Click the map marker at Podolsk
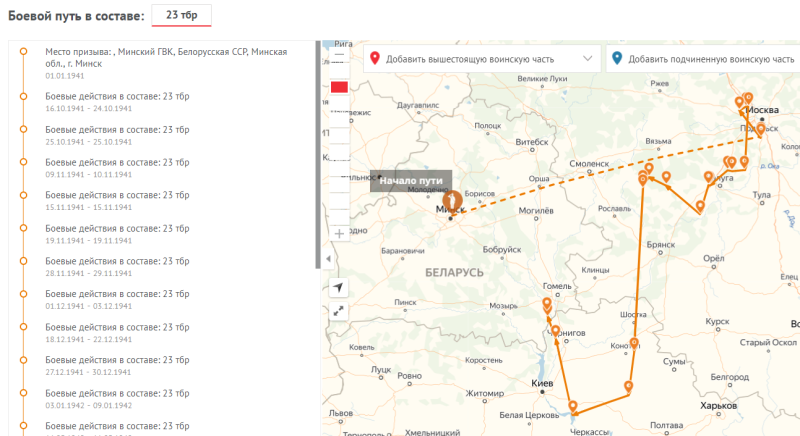 click(x=761, y=129)
